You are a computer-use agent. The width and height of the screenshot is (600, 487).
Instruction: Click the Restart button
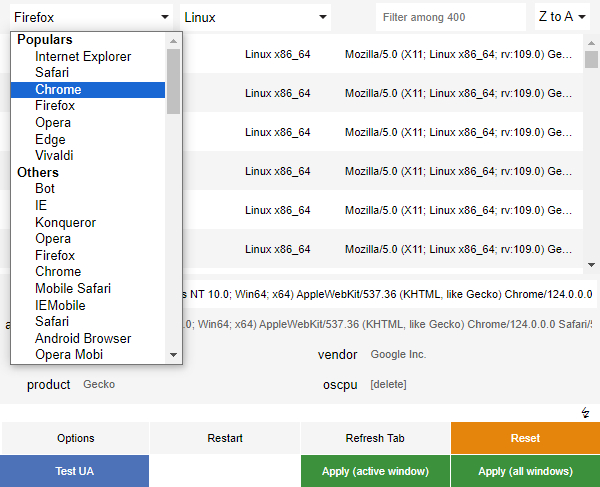click(225, 438)
